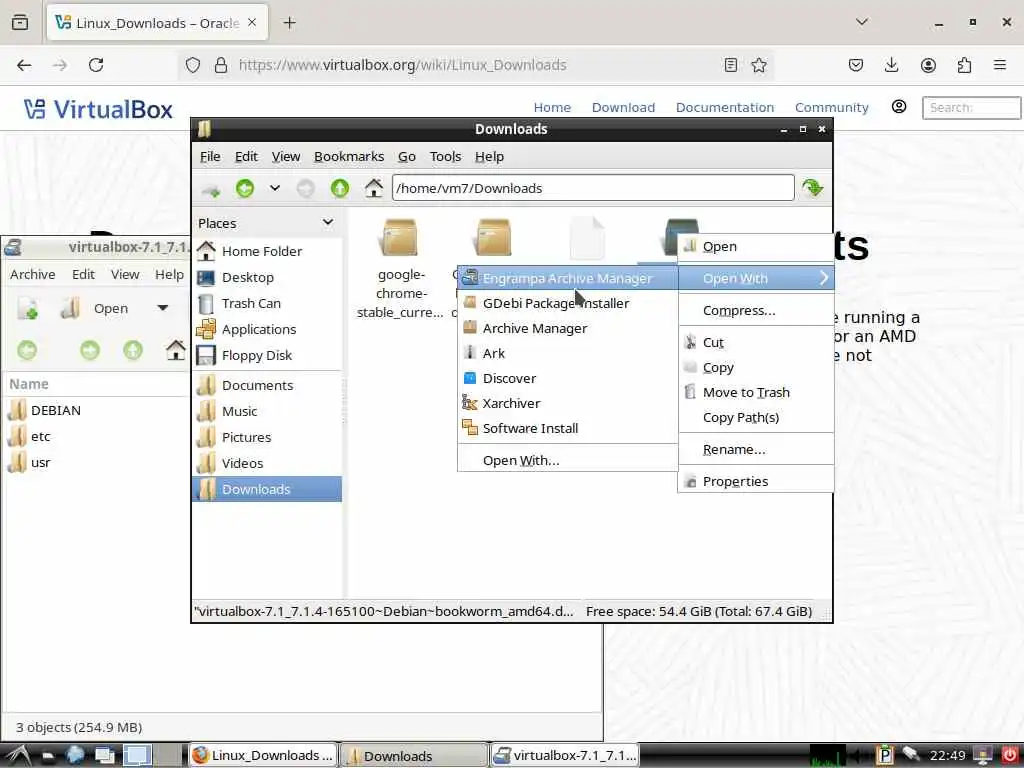Create new archive in Engrampa toolbar
The height and width of the screenshot is (768, 1024).
click(27, 308)
